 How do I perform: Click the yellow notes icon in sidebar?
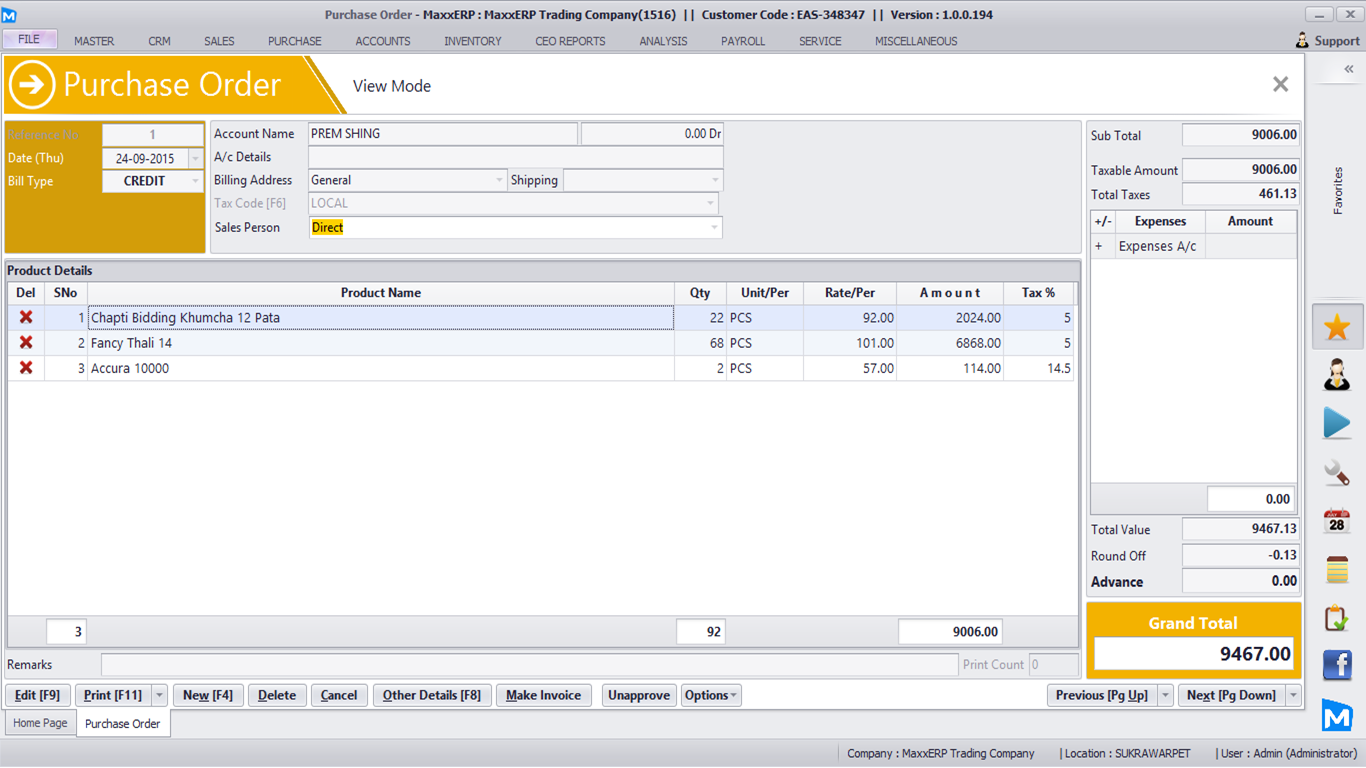(1337, 569)
